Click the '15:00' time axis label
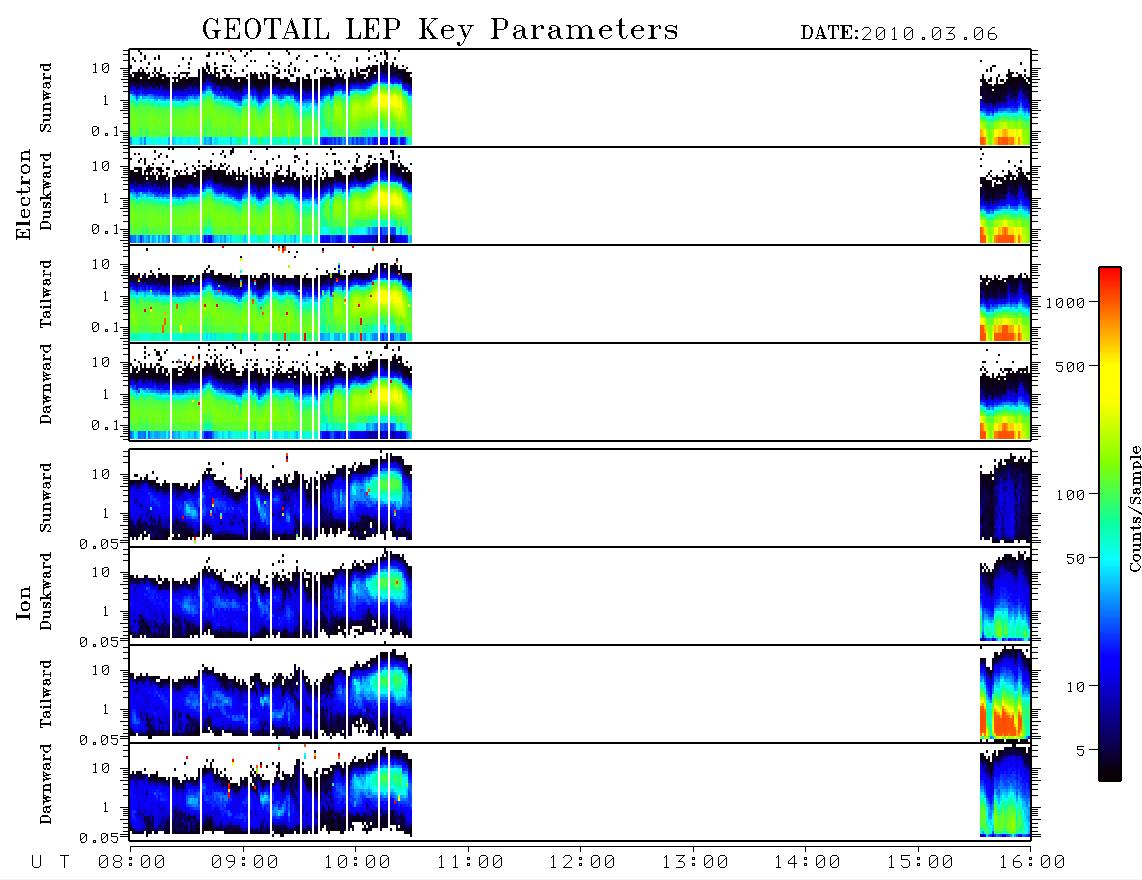The height and width of the screenshot is (880, 1142). pos(920,863)
